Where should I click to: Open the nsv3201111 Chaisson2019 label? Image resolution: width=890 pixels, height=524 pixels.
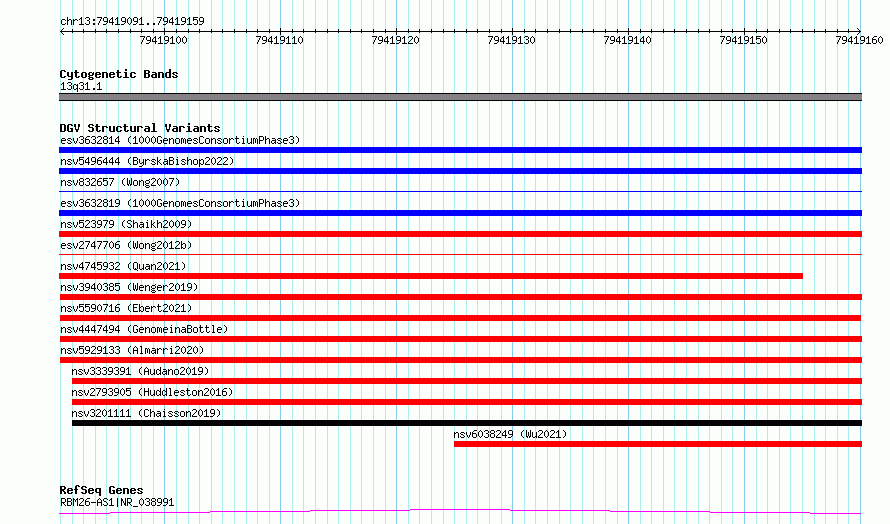pos(146,413)
